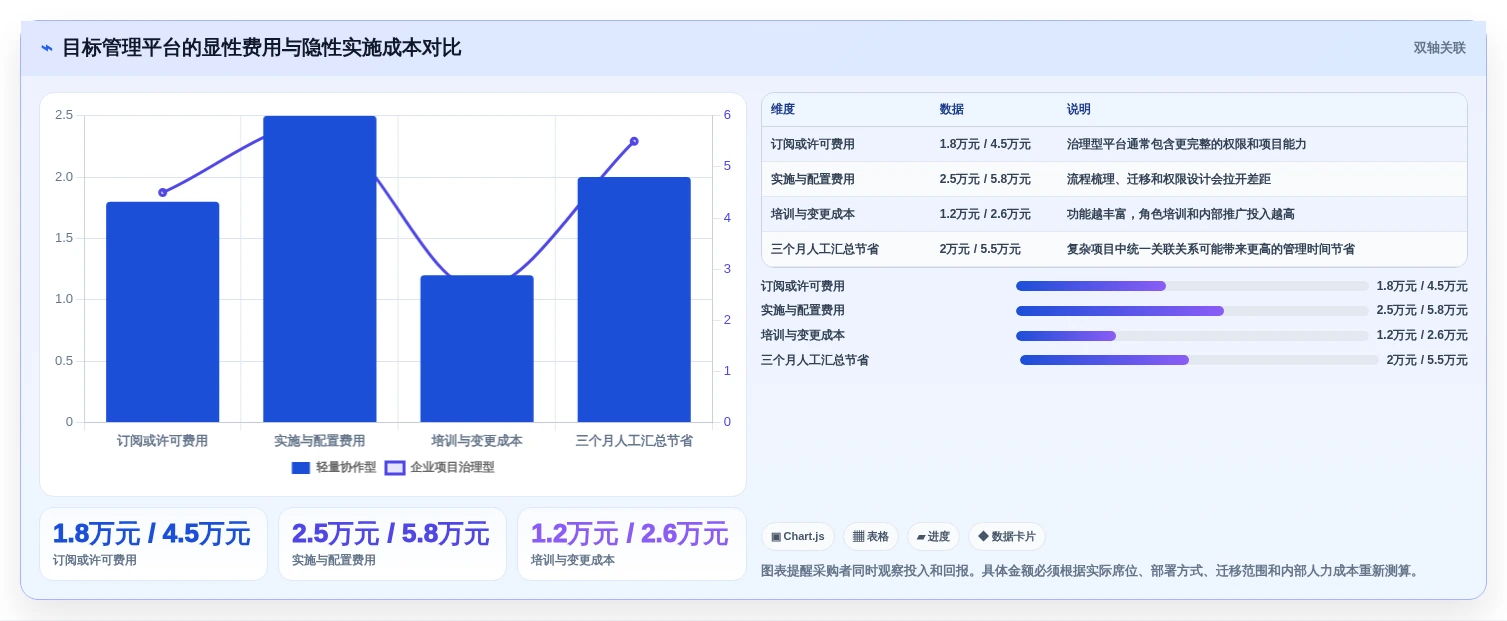This screenshot has width=1507, height=621.
Task: Click the footnote text starting 图表提醒采购者
Action: pyautogui.click(x=1090, y=571)
